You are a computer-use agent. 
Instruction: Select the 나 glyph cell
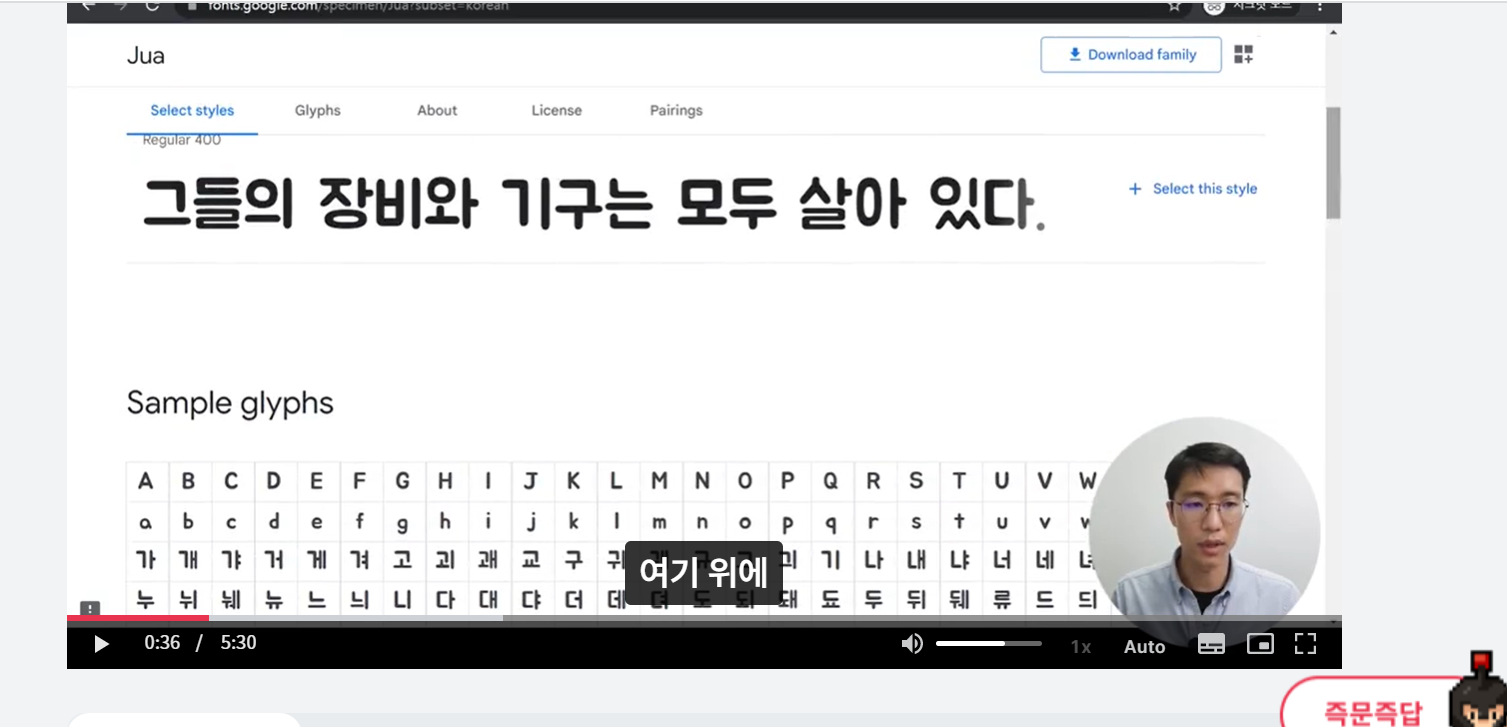coord(875,561)
